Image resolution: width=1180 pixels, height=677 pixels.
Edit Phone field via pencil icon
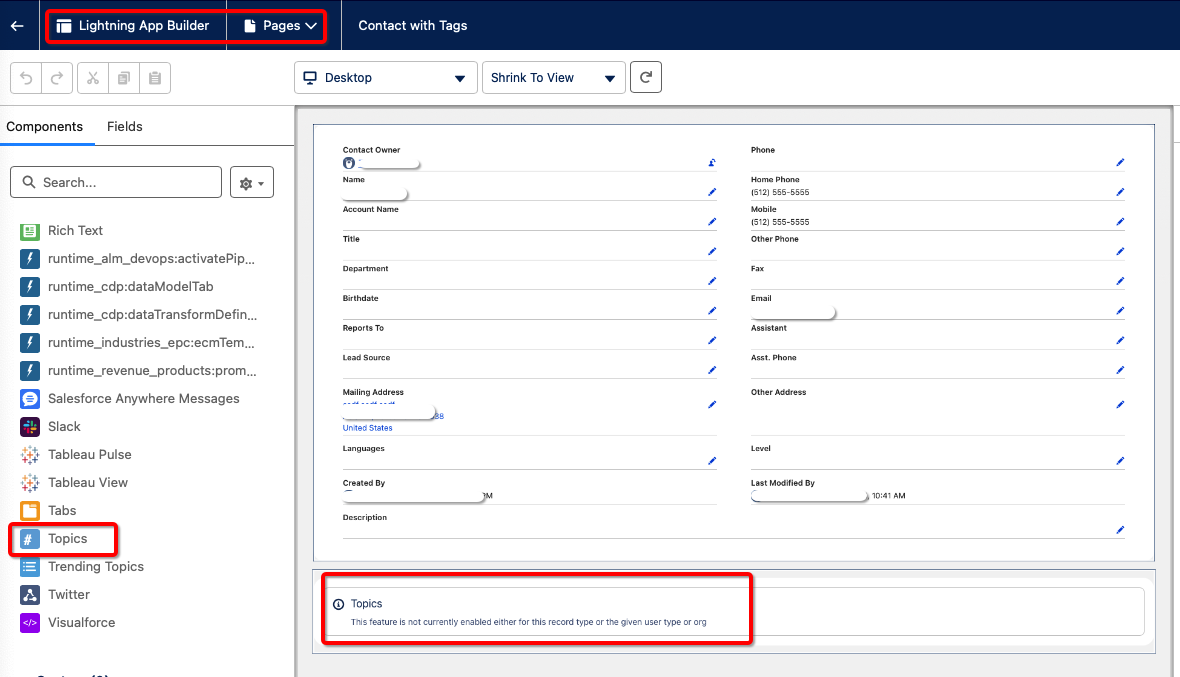pyautogui.click(x=1120, y=162)
